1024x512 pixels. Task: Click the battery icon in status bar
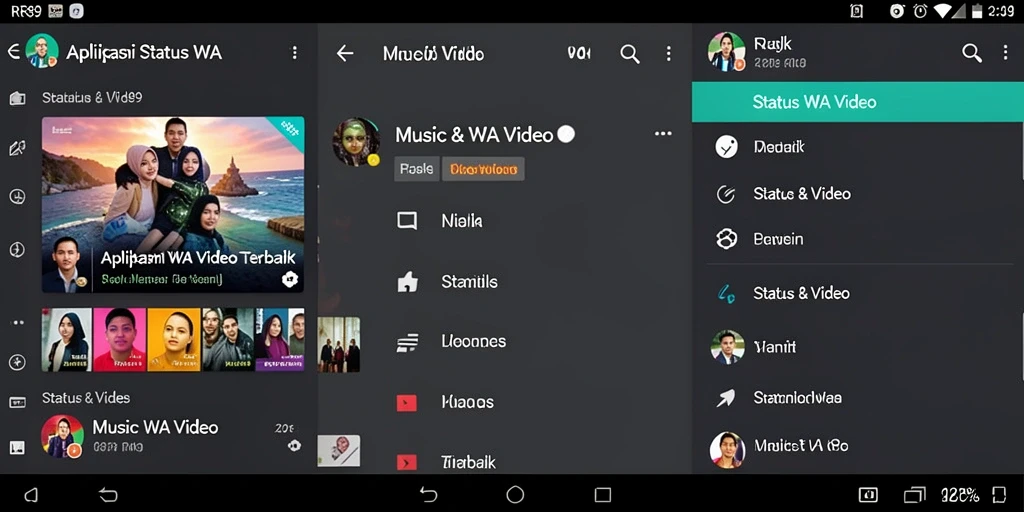click(x=977, y=11)
